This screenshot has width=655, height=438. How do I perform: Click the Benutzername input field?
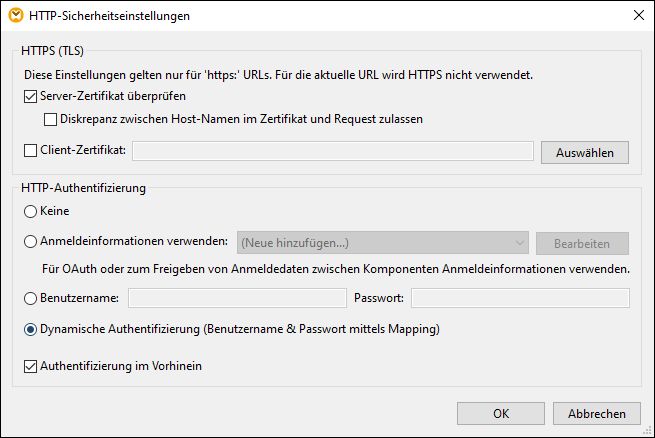[x=237, y=298]
